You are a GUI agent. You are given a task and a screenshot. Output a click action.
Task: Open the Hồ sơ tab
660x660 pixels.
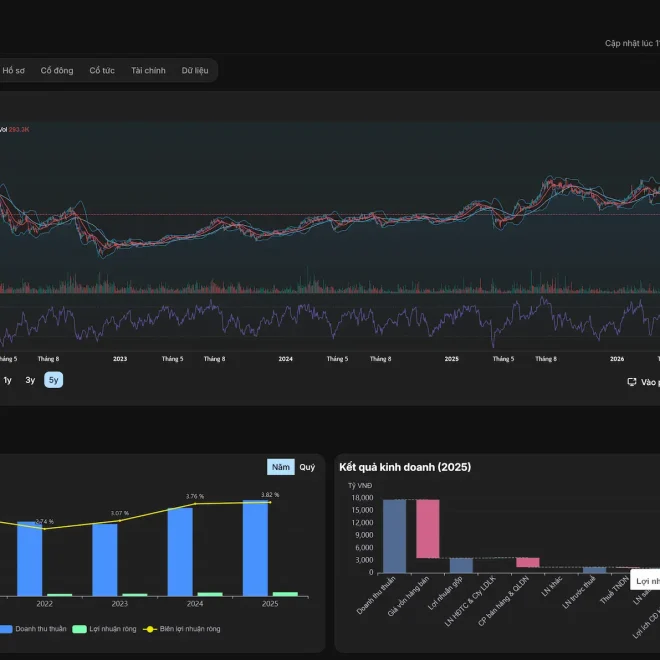pos(13,70)
